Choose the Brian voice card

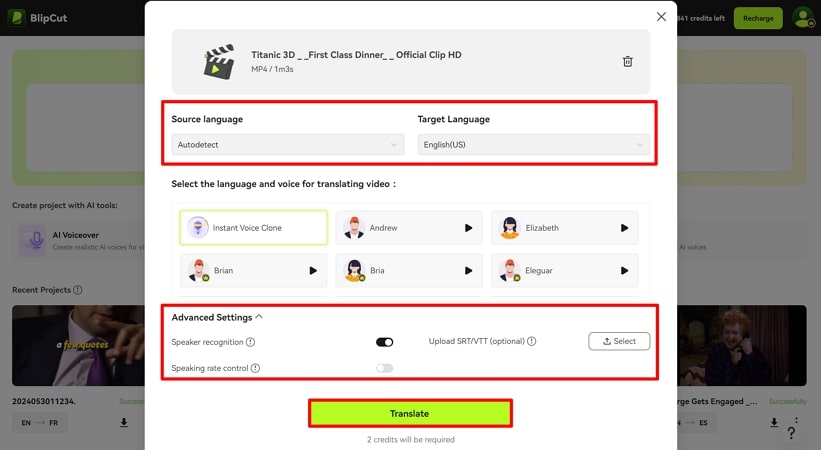pyautogui.click(x=253, y=271)
